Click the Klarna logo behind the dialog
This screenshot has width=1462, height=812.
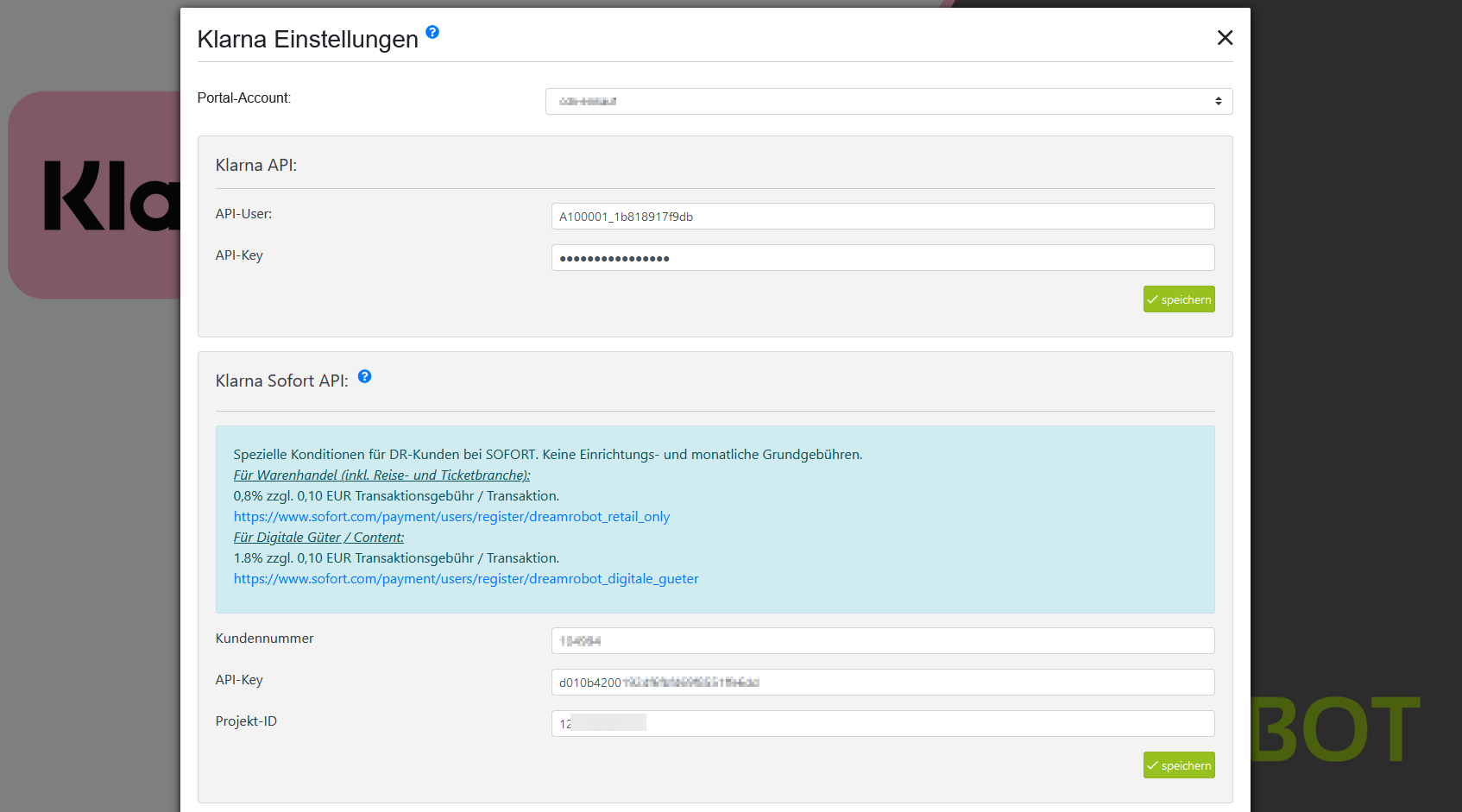94,195
